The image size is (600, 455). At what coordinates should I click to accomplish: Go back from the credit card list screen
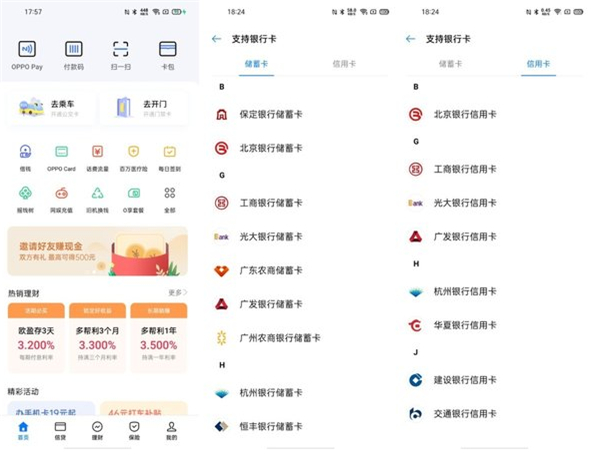411,39
